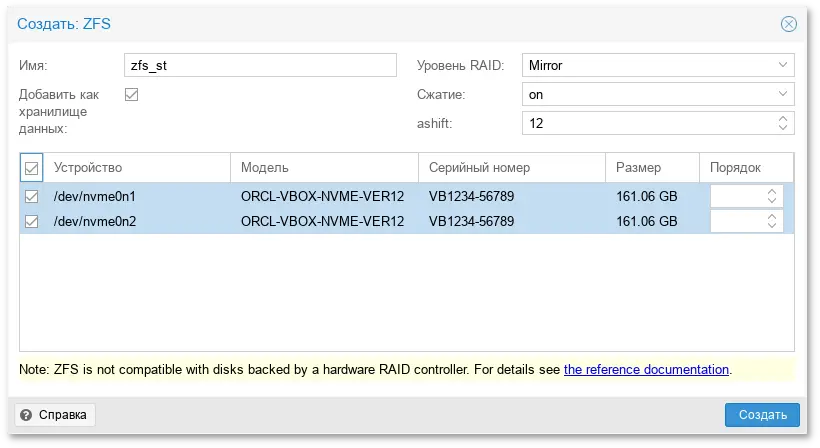Open the reference documentation link

tap(646, 370)
